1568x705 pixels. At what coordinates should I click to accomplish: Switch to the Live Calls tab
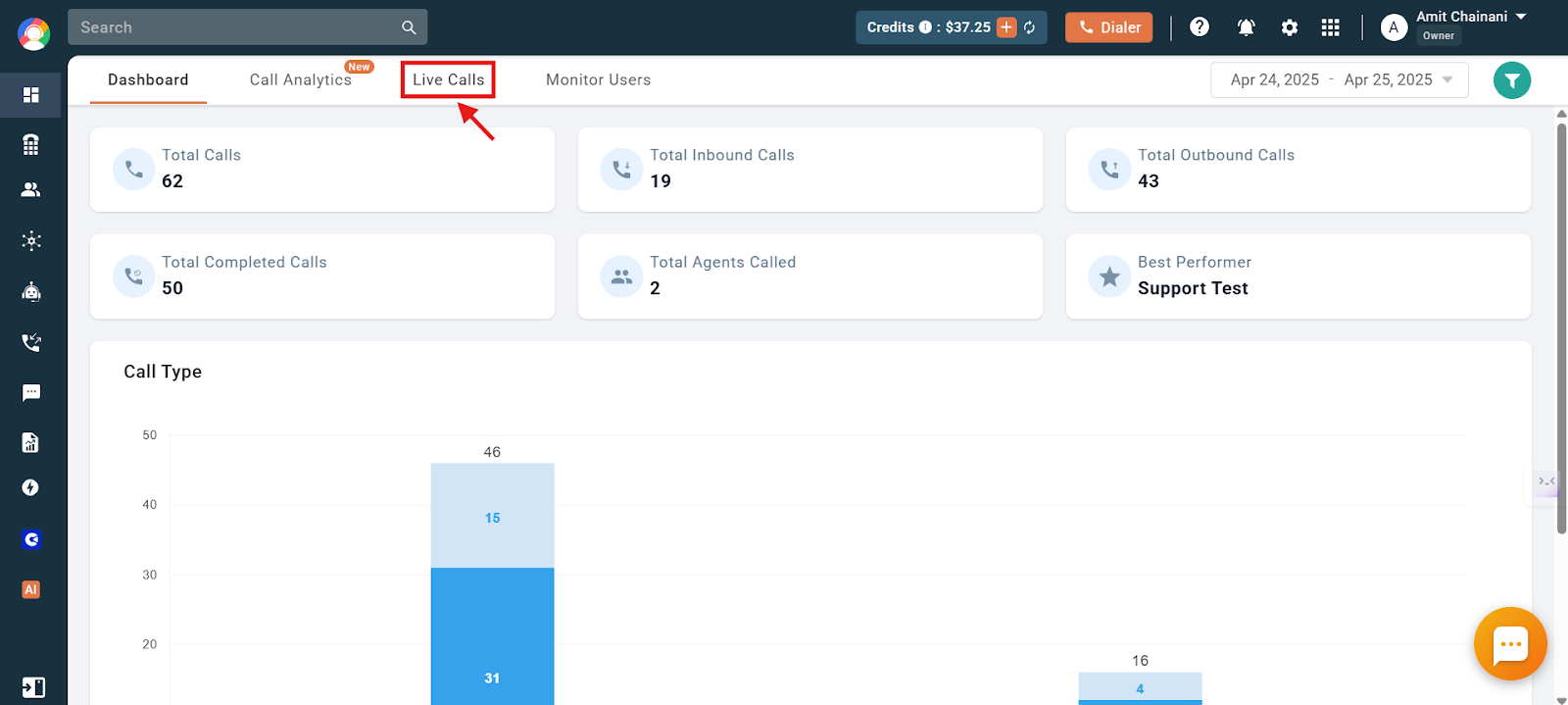(448, 79)
